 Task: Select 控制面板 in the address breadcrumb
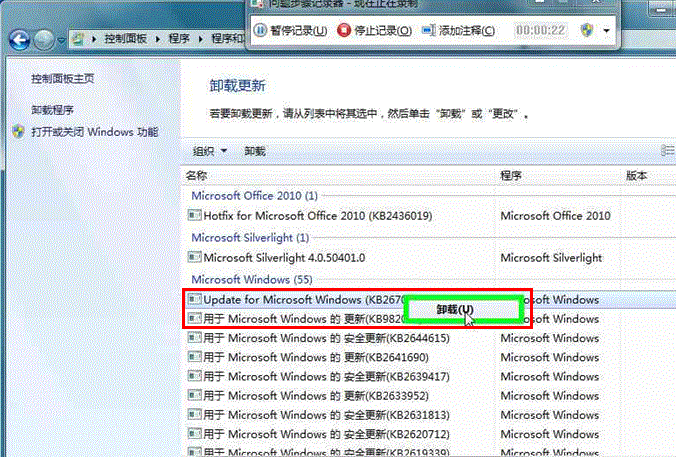[125, 39]
